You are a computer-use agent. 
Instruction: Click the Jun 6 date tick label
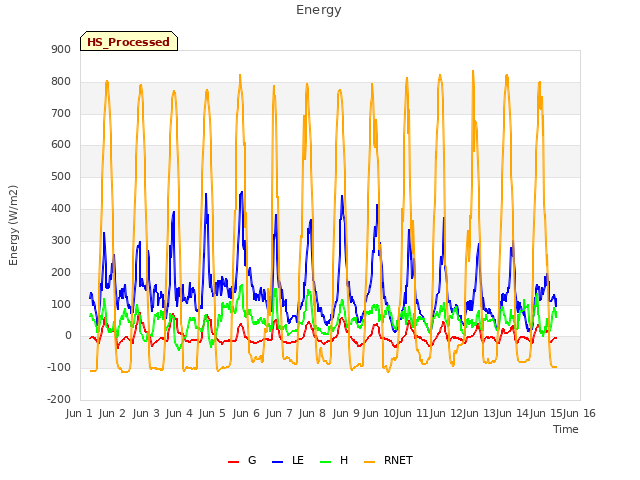[246, 413]
